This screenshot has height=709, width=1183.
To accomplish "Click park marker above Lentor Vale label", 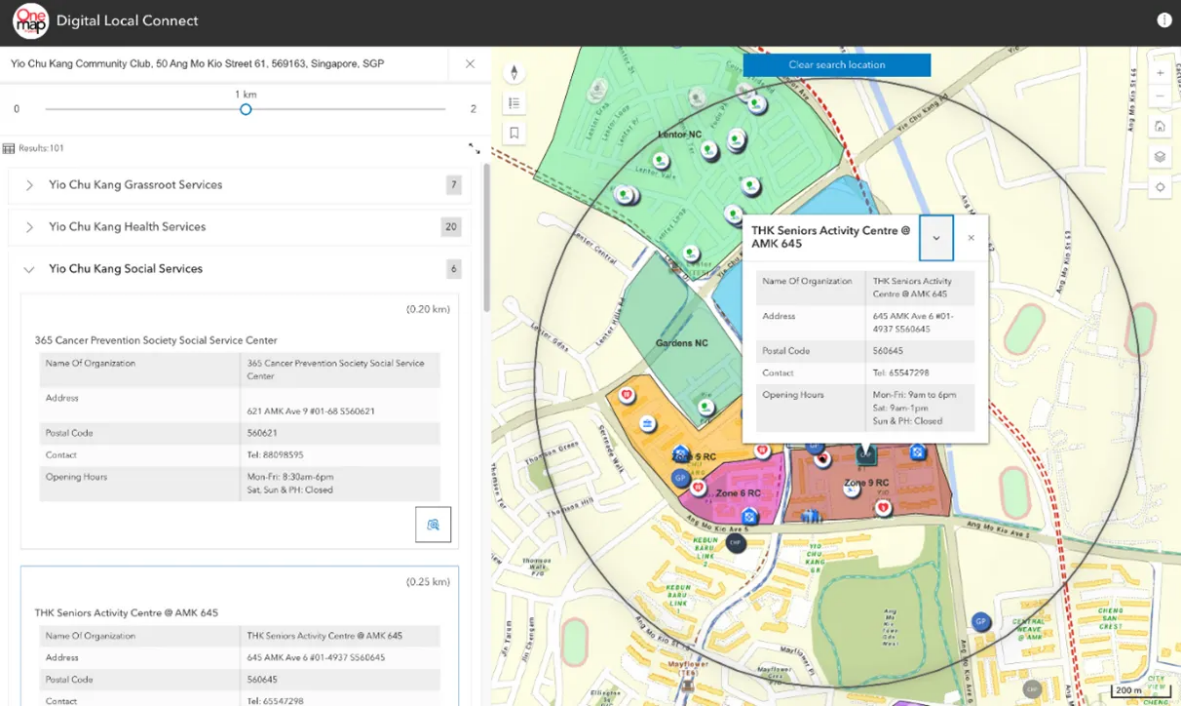I will [x=660, y=161].
